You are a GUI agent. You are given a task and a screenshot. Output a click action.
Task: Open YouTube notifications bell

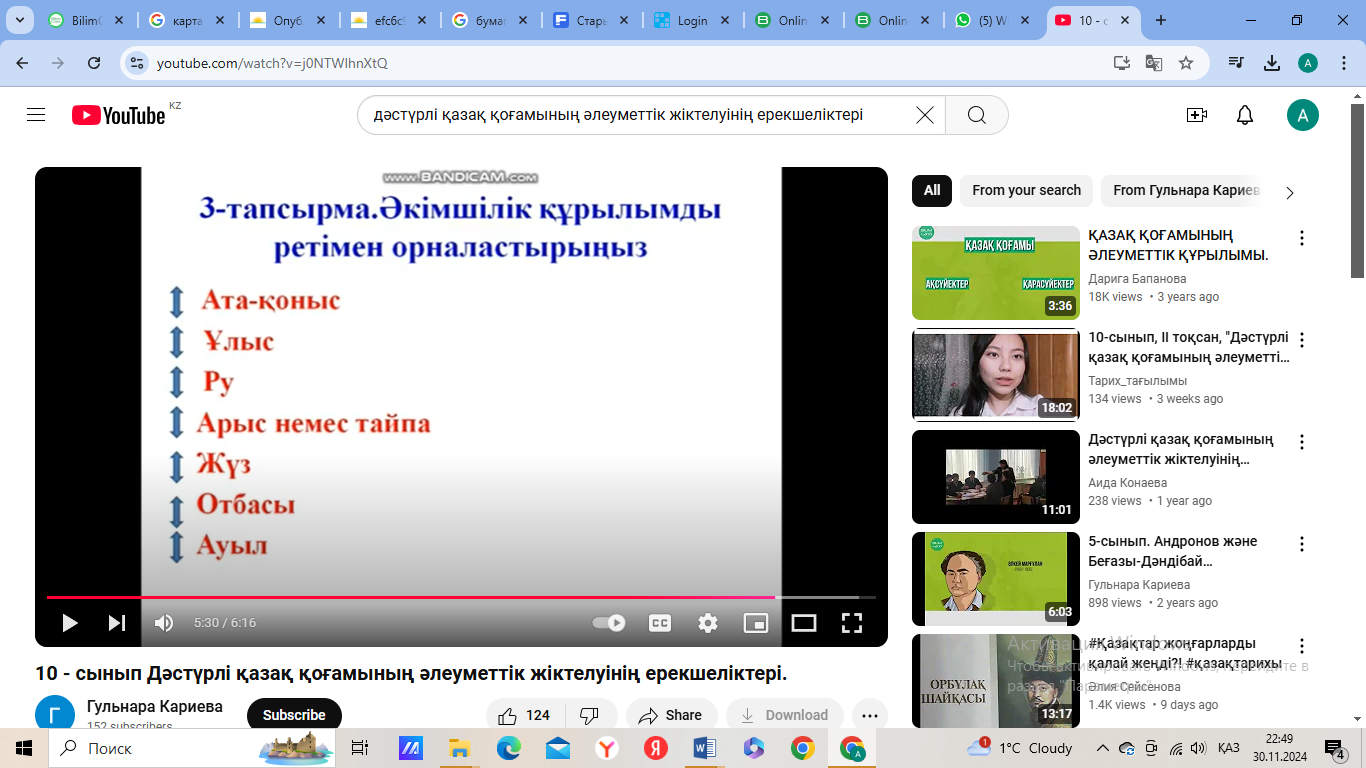click(x=1244, y=115)
